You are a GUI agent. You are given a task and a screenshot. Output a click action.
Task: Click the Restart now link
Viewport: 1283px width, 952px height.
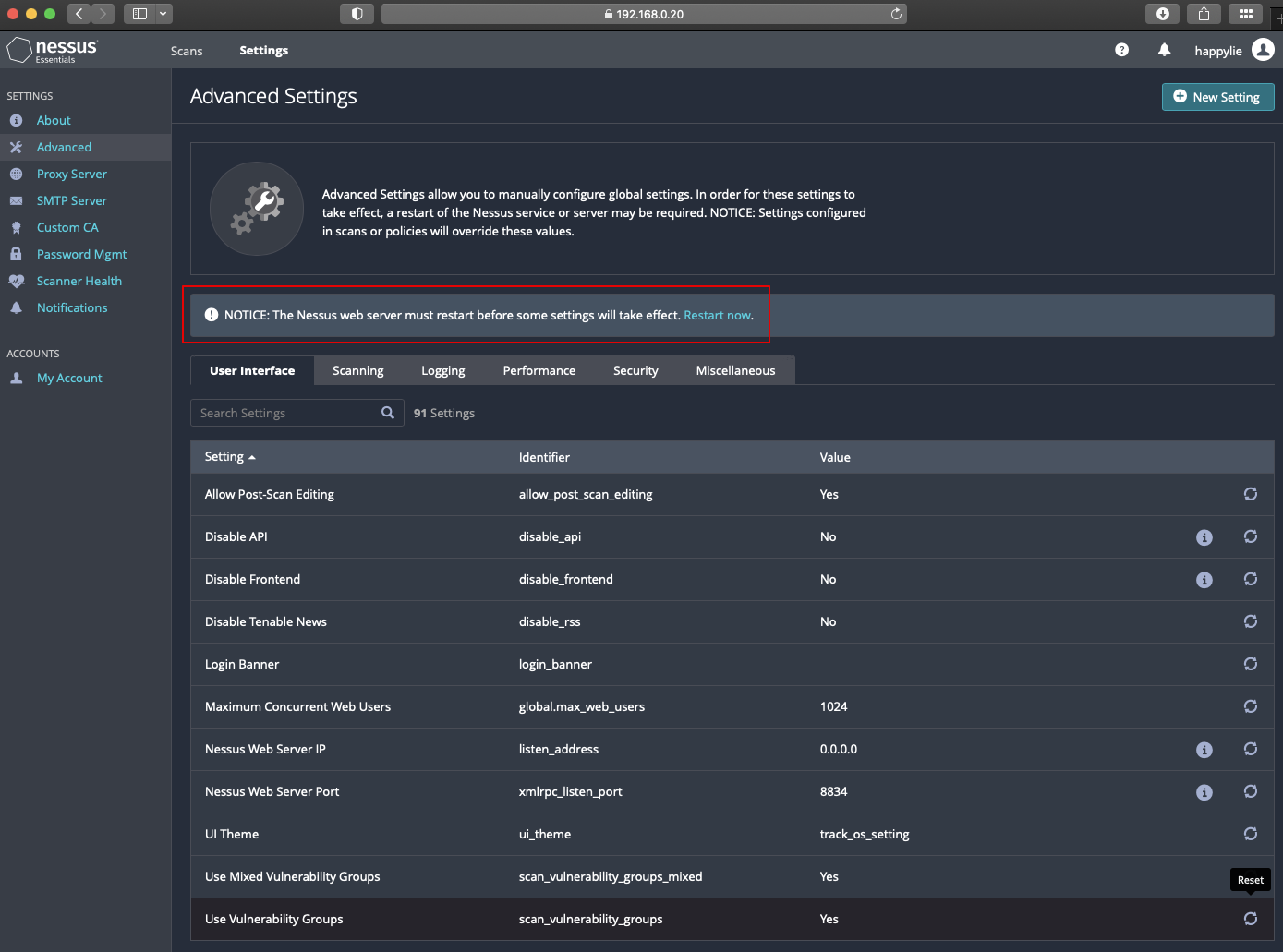pos(718,315)
